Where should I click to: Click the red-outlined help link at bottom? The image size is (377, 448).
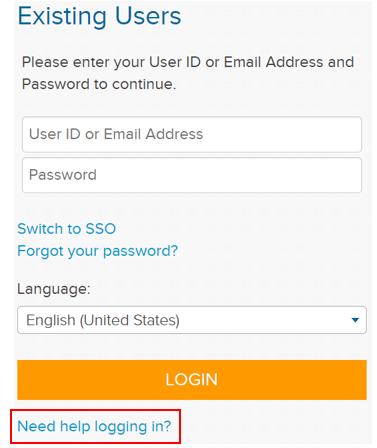94,426
